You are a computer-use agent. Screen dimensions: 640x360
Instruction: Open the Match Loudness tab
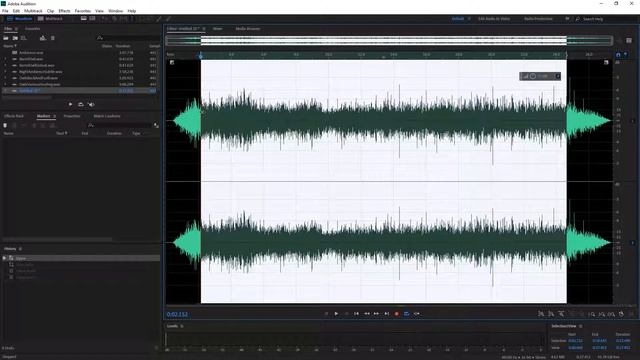pos(107,116)
